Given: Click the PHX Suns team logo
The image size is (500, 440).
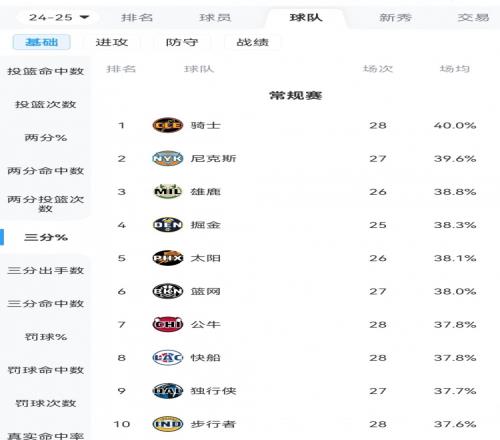Looking at the screenshot, I should click(168, 258).
